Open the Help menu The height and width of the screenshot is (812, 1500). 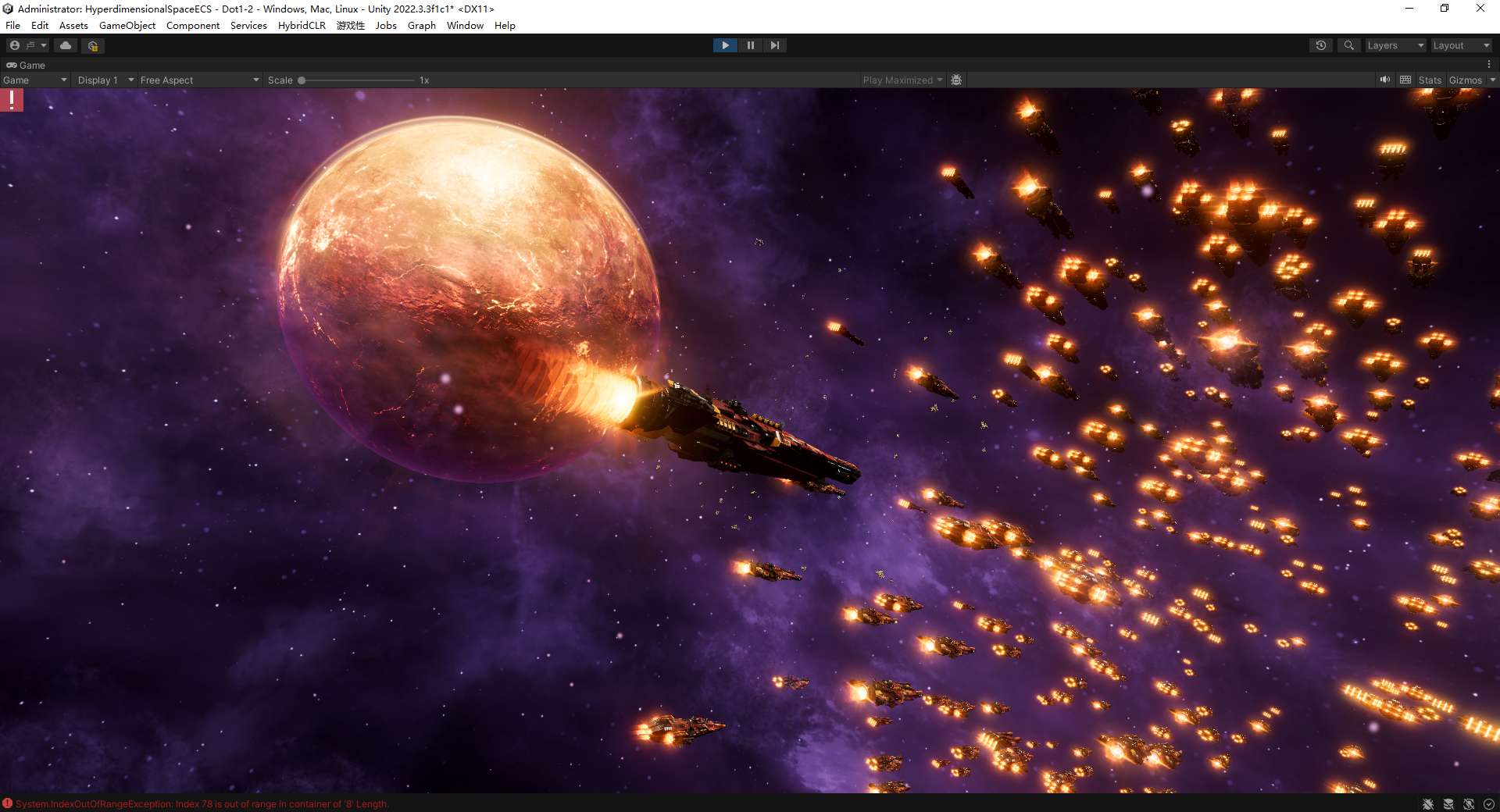pos(505,26)
